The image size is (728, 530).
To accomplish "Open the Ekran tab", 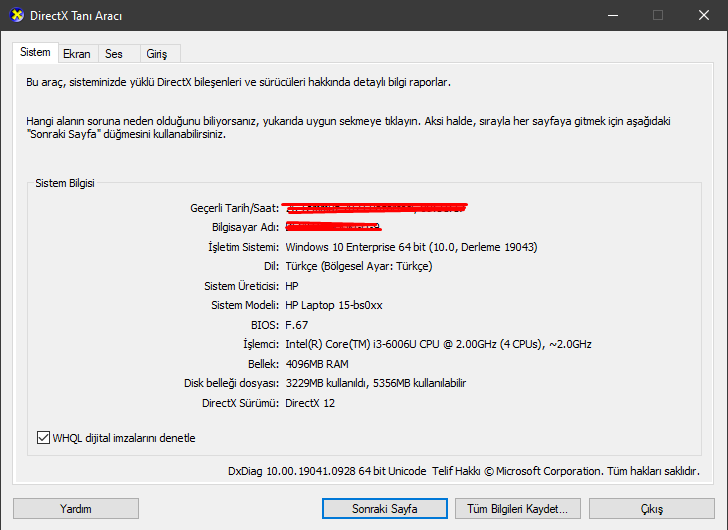I will (x=77, y=54).
